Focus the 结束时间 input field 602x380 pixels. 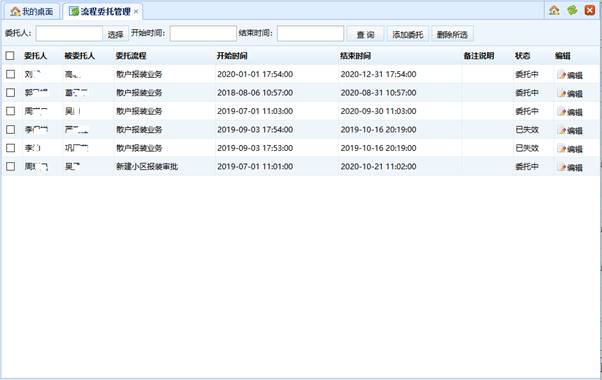(x=310, y=34)
